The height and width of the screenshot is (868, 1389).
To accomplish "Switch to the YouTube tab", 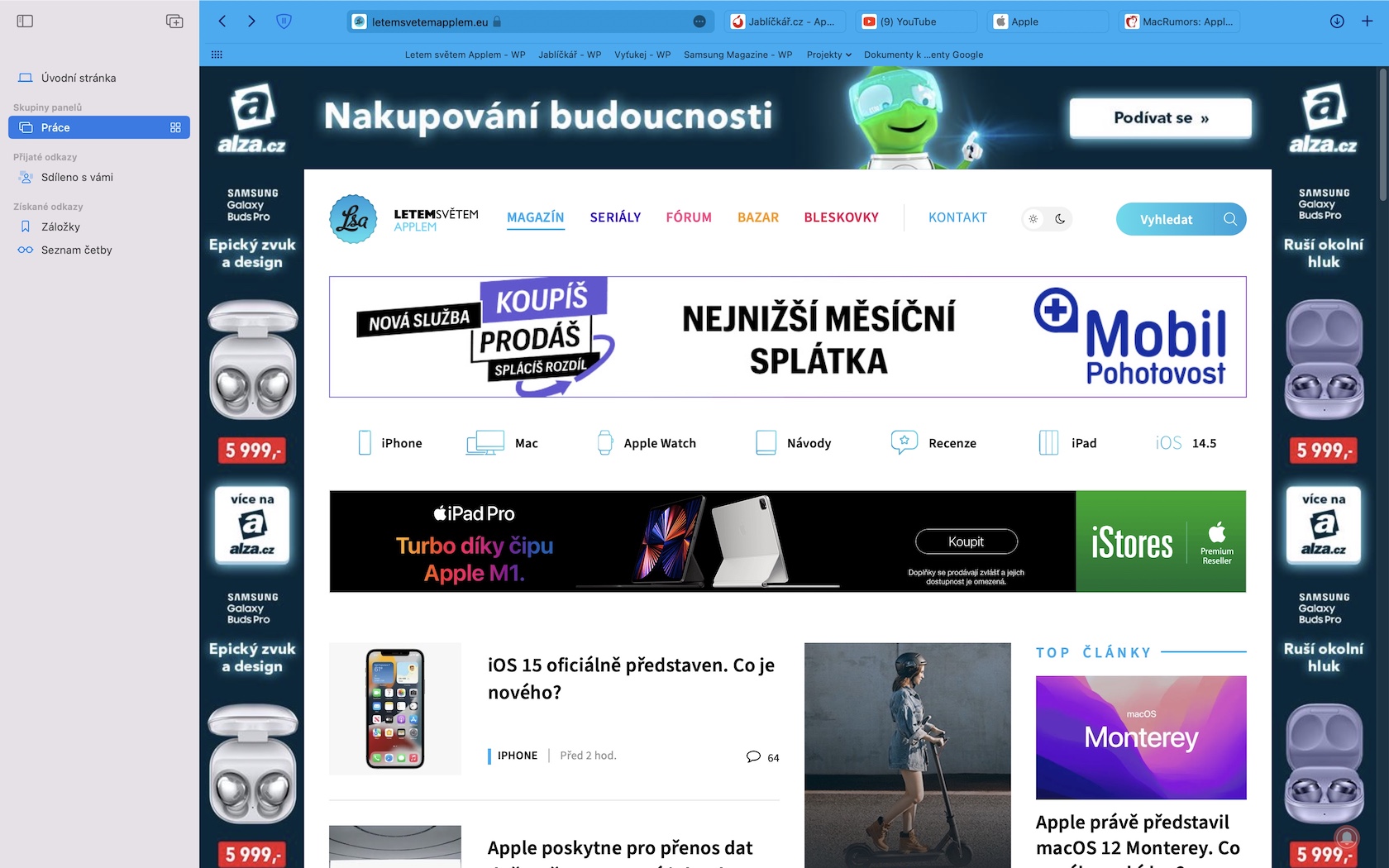I will click(917, 21).
